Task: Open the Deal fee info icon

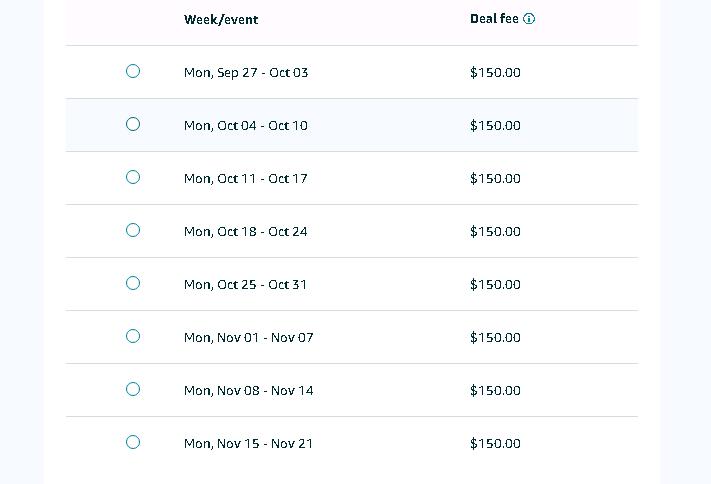Action: pyautogui.click(x=529, y=19)
